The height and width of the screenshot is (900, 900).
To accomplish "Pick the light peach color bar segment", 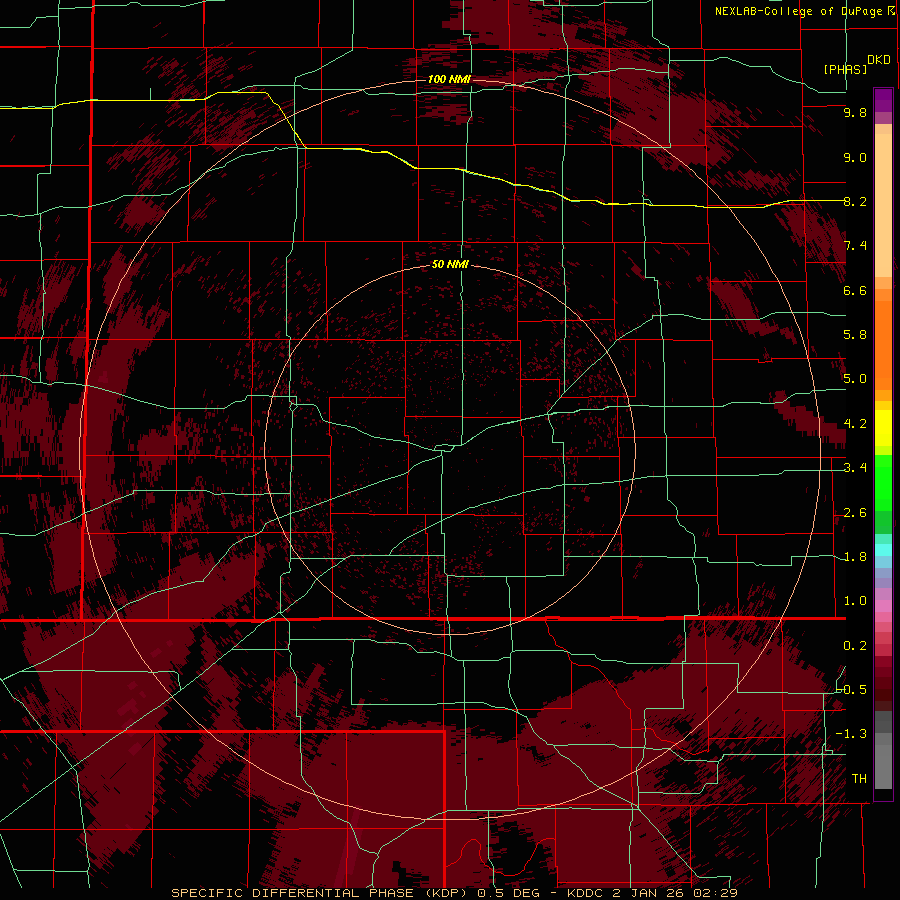I will pos(883,205).
